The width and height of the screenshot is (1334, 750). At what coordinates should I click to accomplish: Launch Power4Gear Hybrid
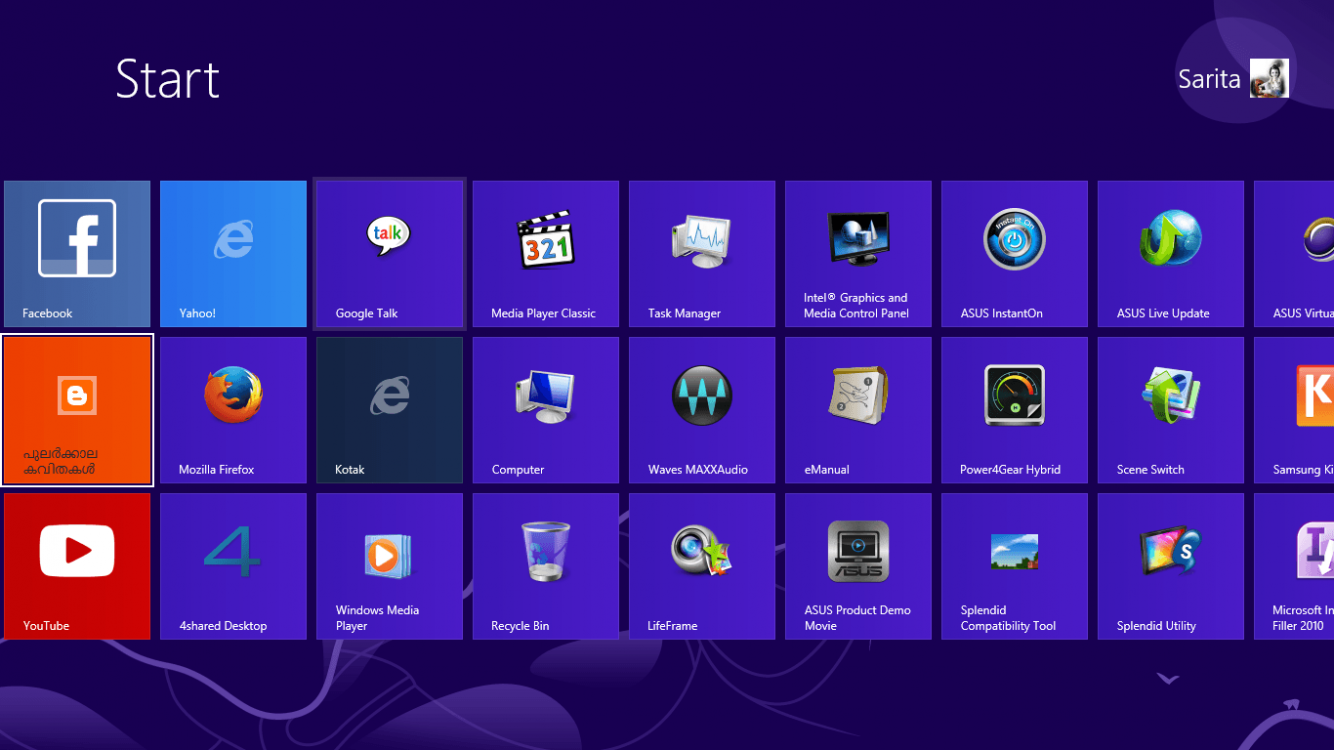tap(1014, 410)
